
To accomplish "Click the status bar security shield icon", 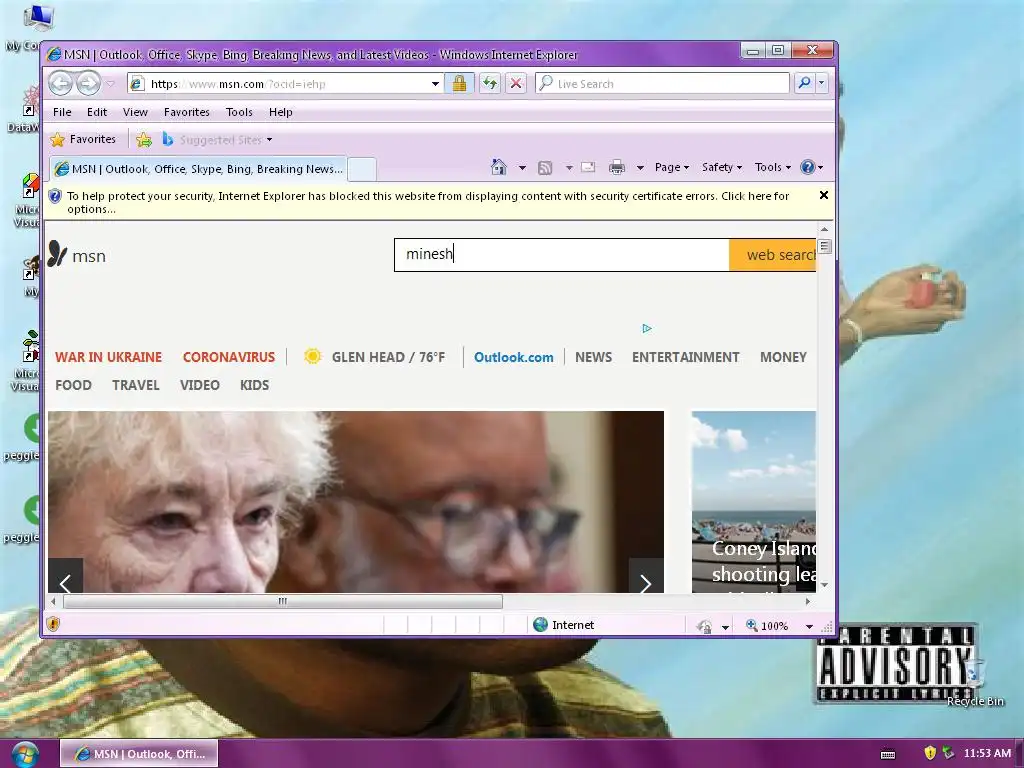I will [54, 624].
